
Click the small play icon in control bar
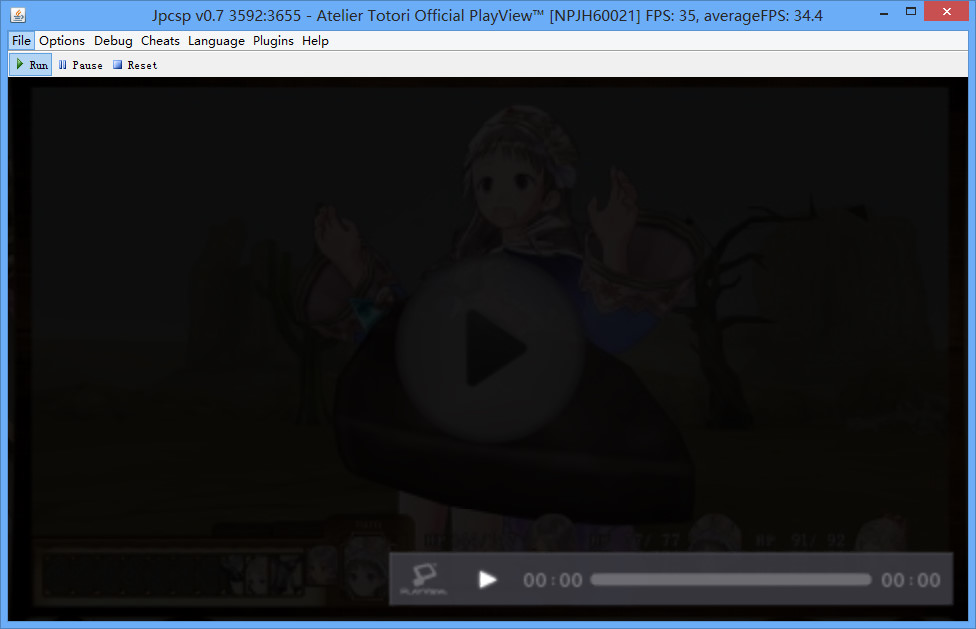[x=487, y=580]
